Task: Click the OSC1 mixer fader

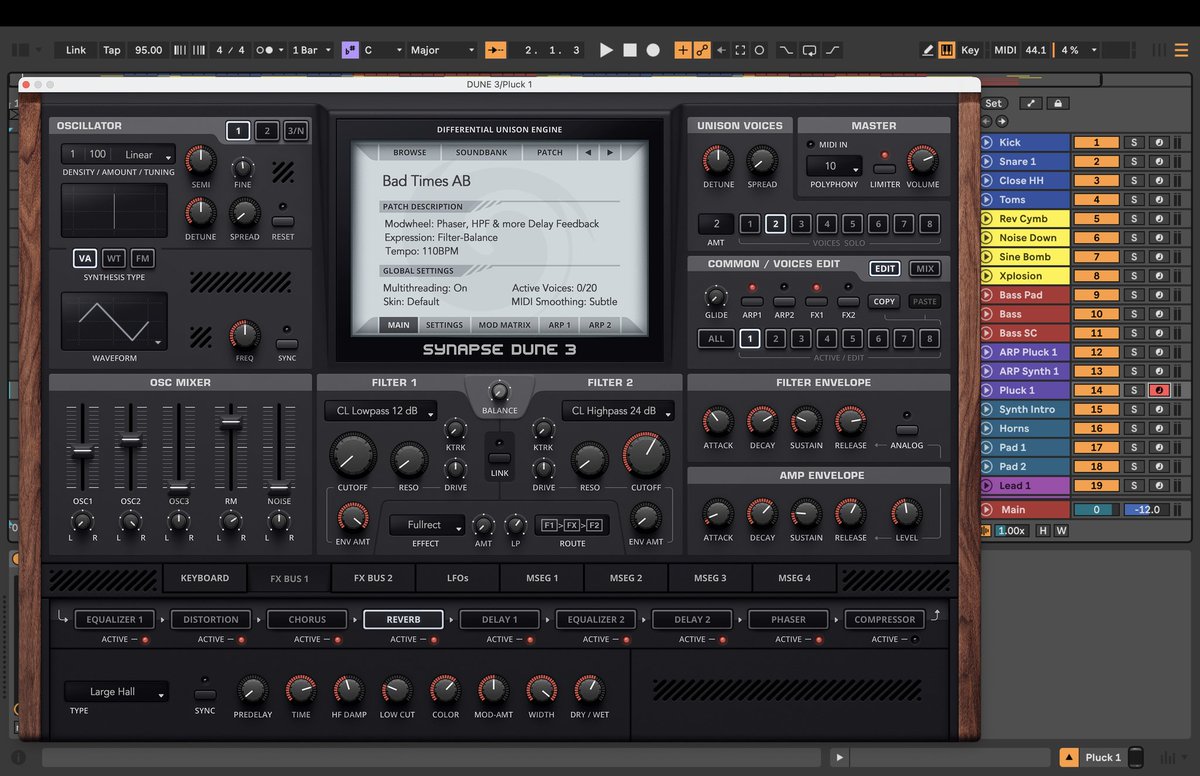Action: (x=83, y=451)
